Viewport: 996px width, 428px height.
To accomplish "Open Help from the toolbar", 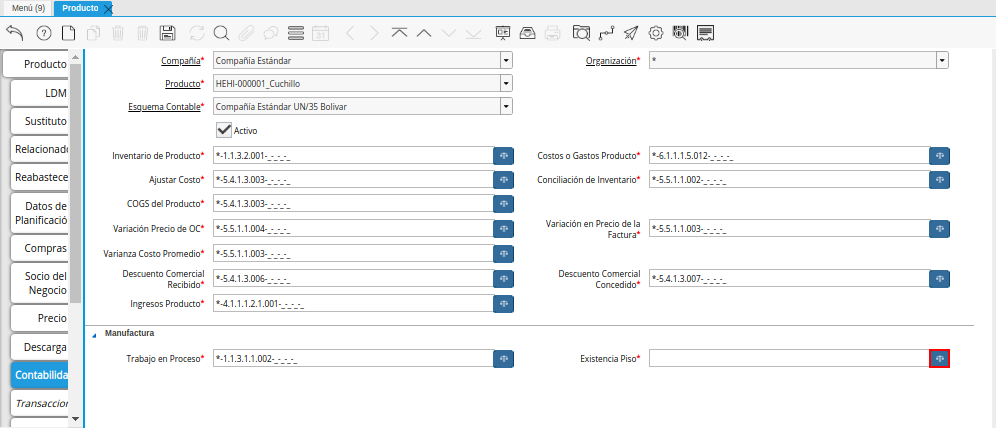I will (x=44, y=32).
